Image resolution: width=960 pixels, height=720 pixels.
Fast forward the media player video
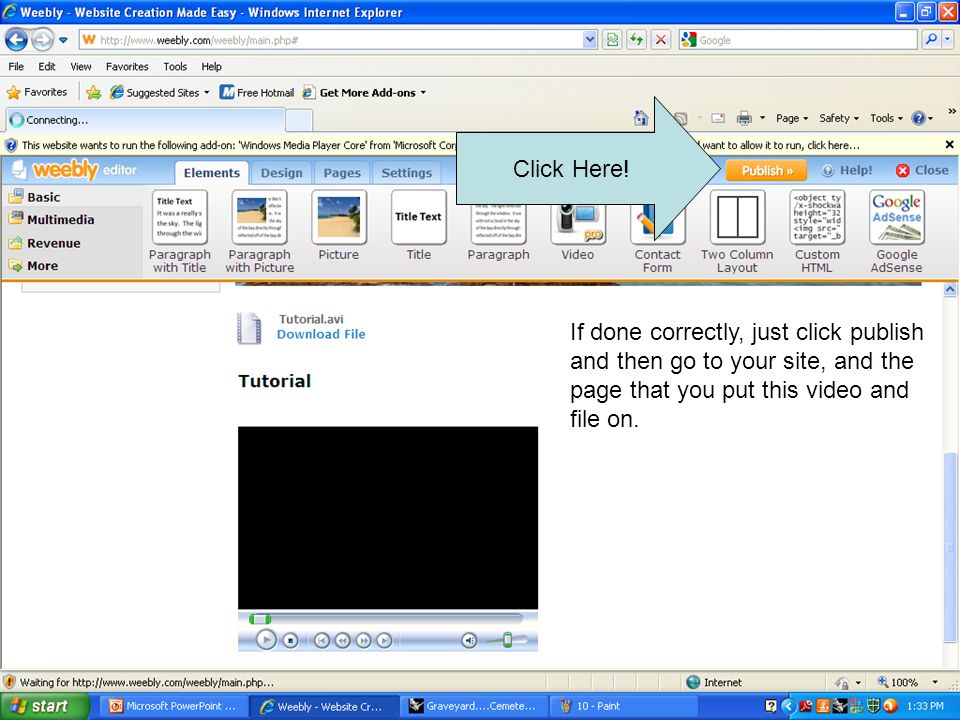point(363,640)
